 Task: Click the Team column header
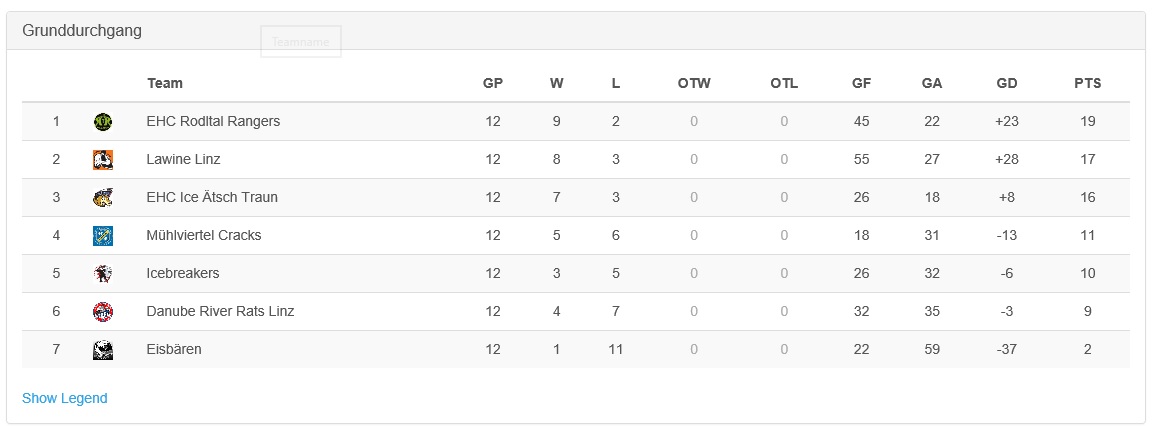(165, 83)
